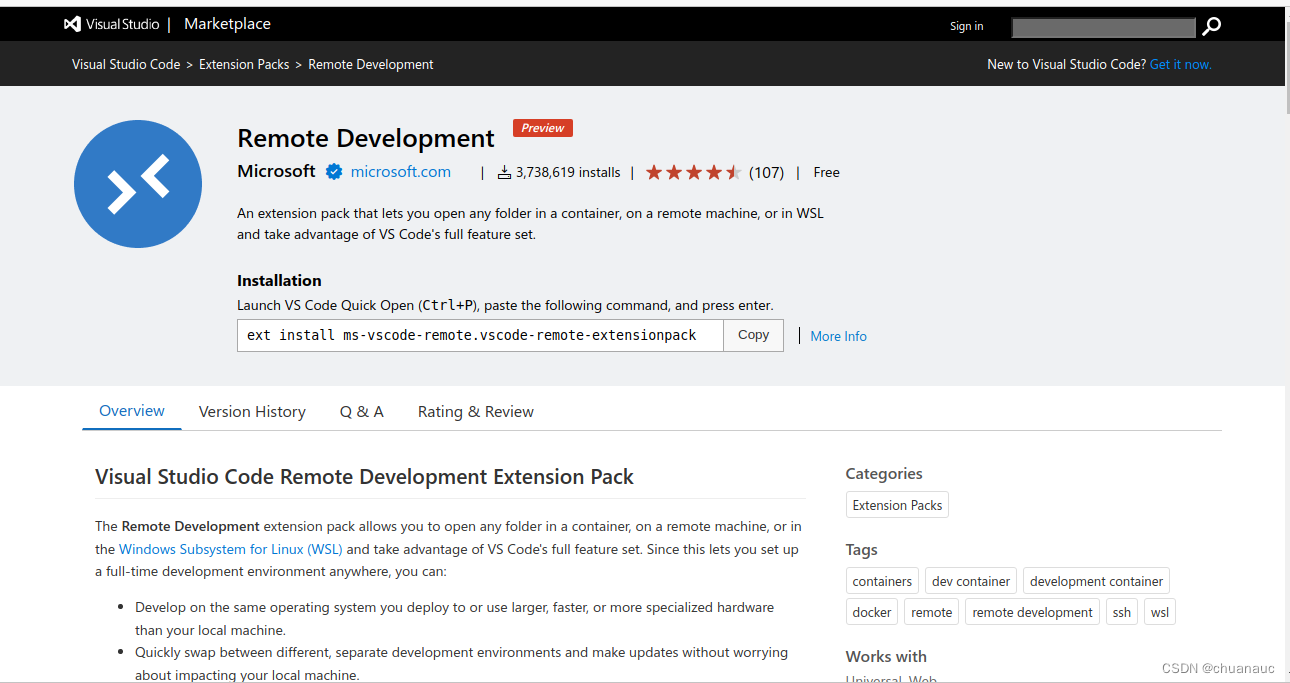
Task: Select the dev container tag
Action: point(971,581)
